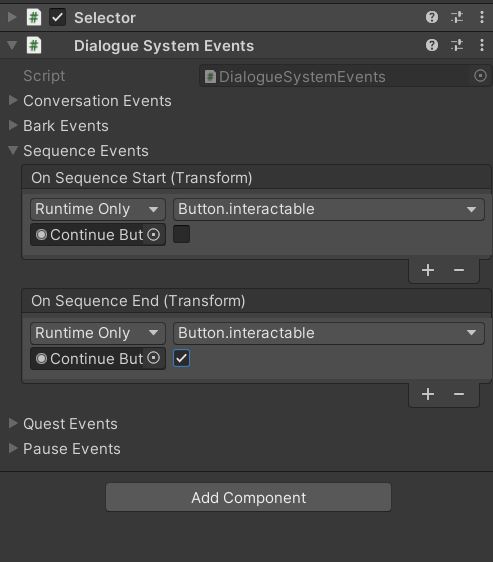Viewport: 493px width, 562px height.
Task: Open presets for Dialogue System Events
Action: point(457,45)
